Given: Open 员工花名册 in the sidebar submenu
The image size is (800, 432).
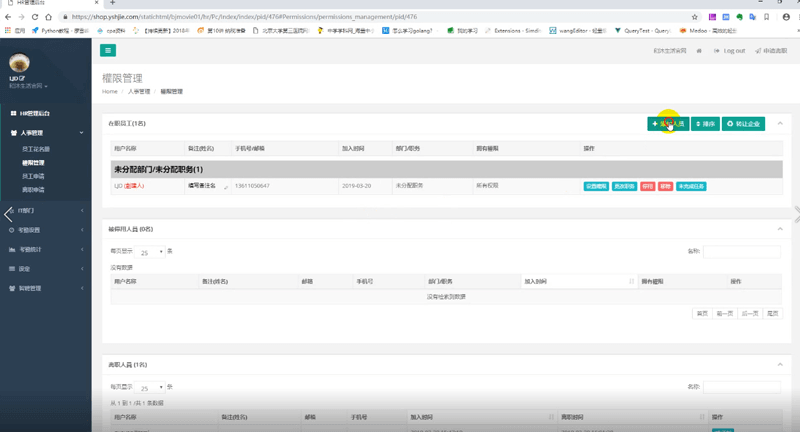Looking at the screenshot, I should click(x=36, y=149).
